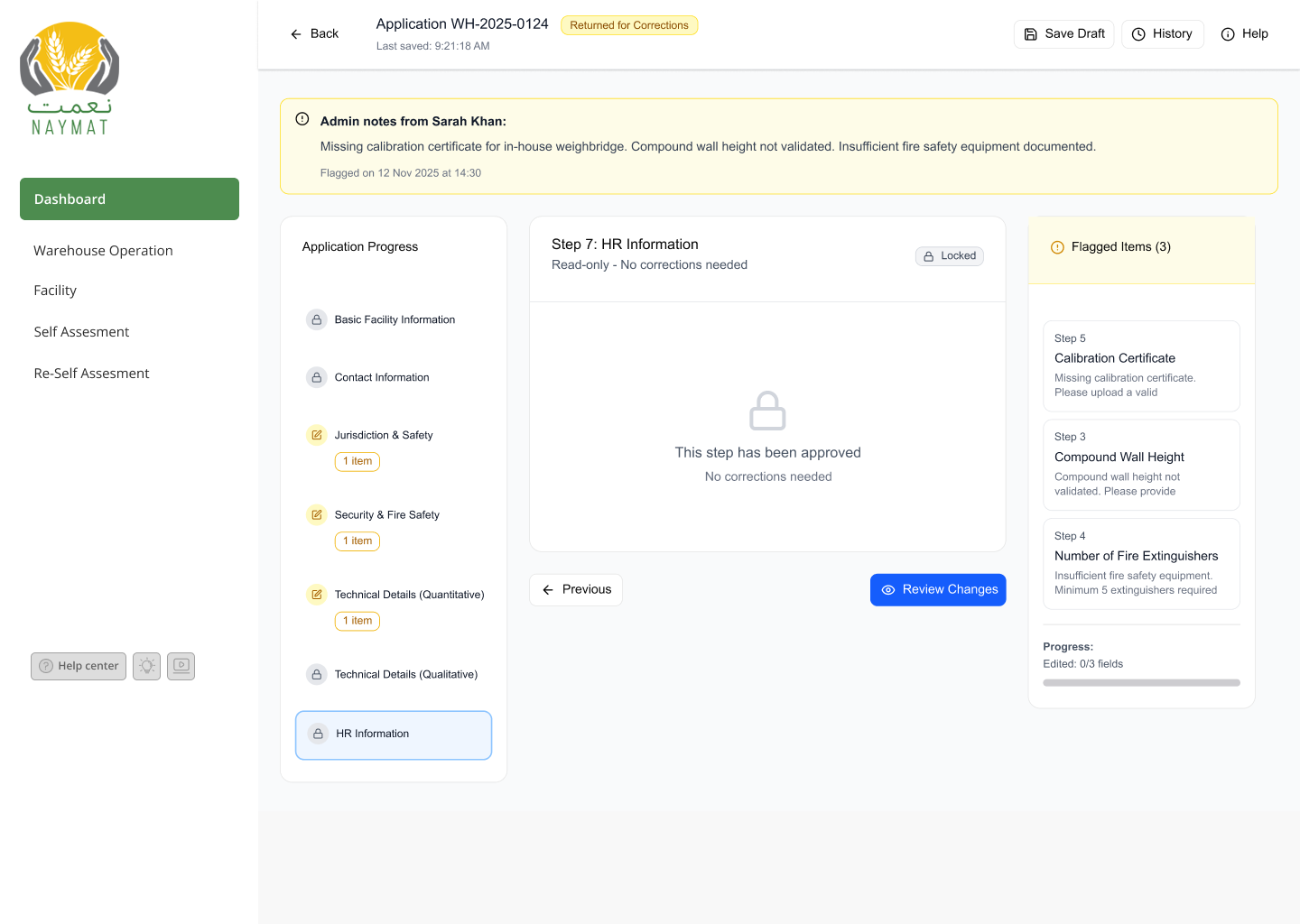Select Contact Information step

394,377
